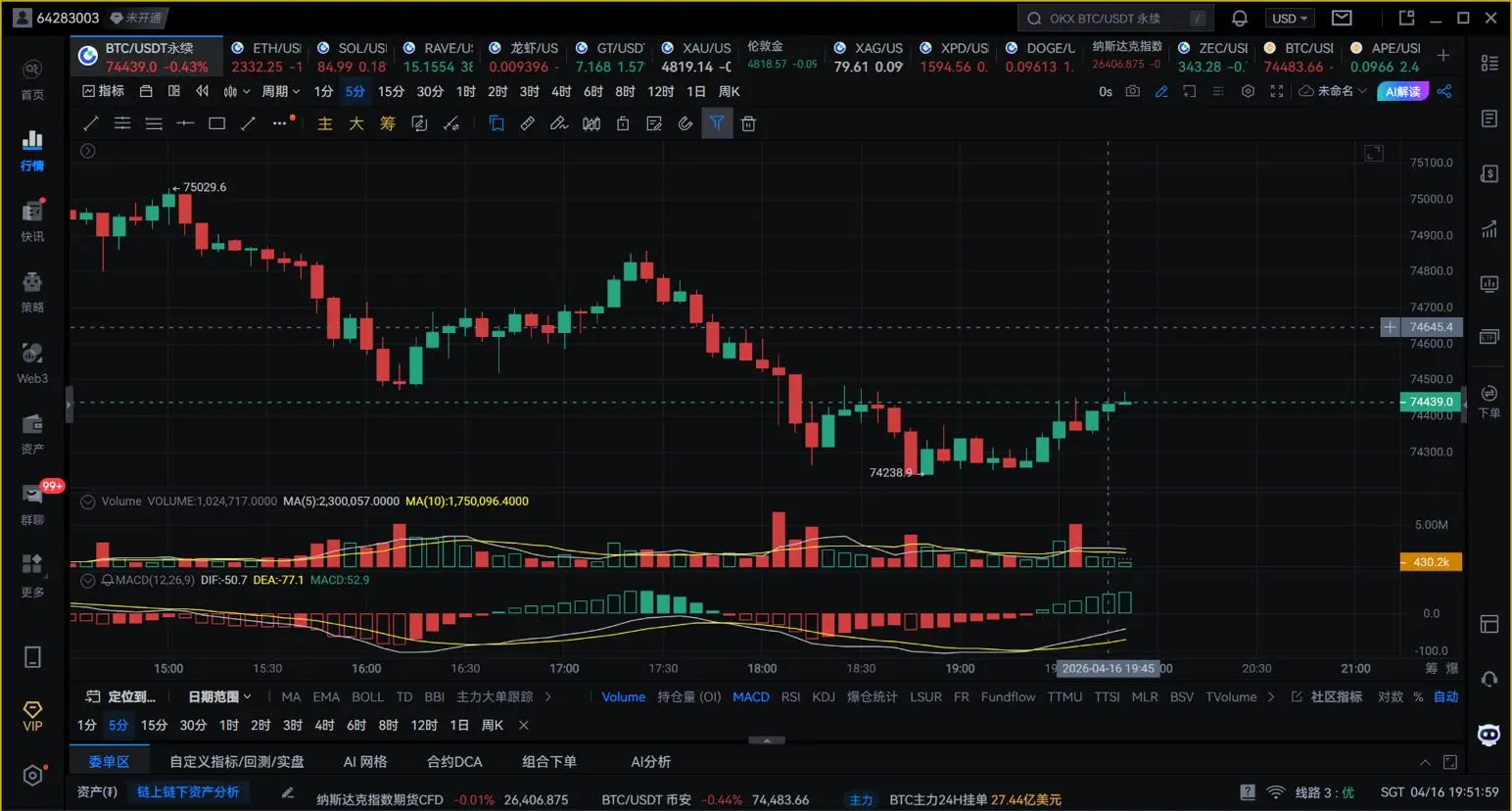
Task: Toggle the BOLL indicator
Action: click(367, 696)
